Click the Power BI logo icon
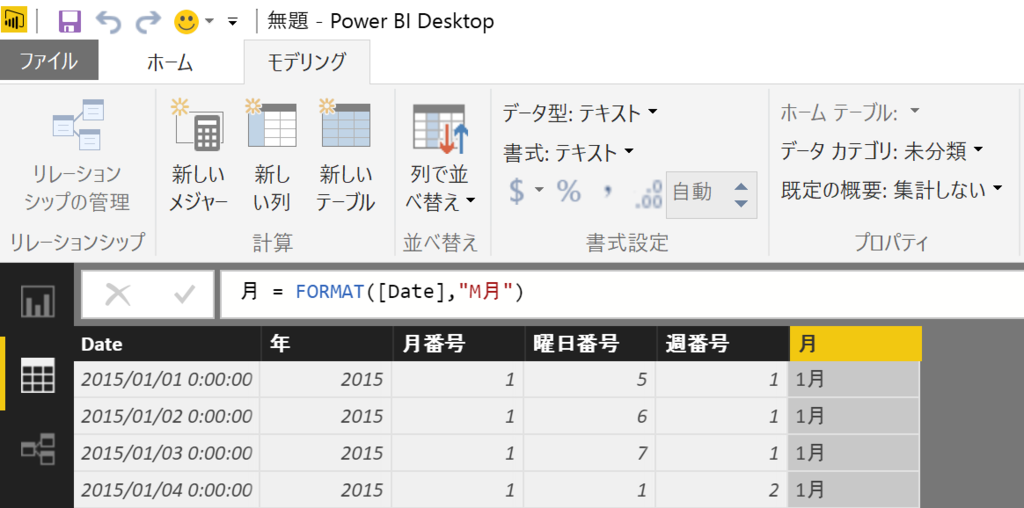The image size is (1024, 508). 14,21
